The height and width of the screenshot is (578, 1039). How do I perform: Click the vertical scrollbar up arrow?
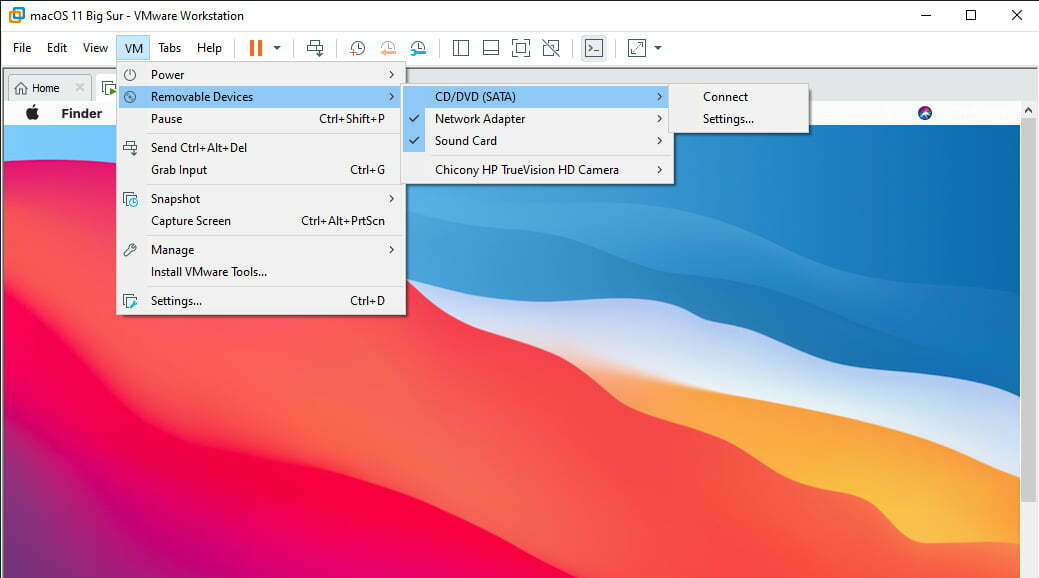[1028, 110]
